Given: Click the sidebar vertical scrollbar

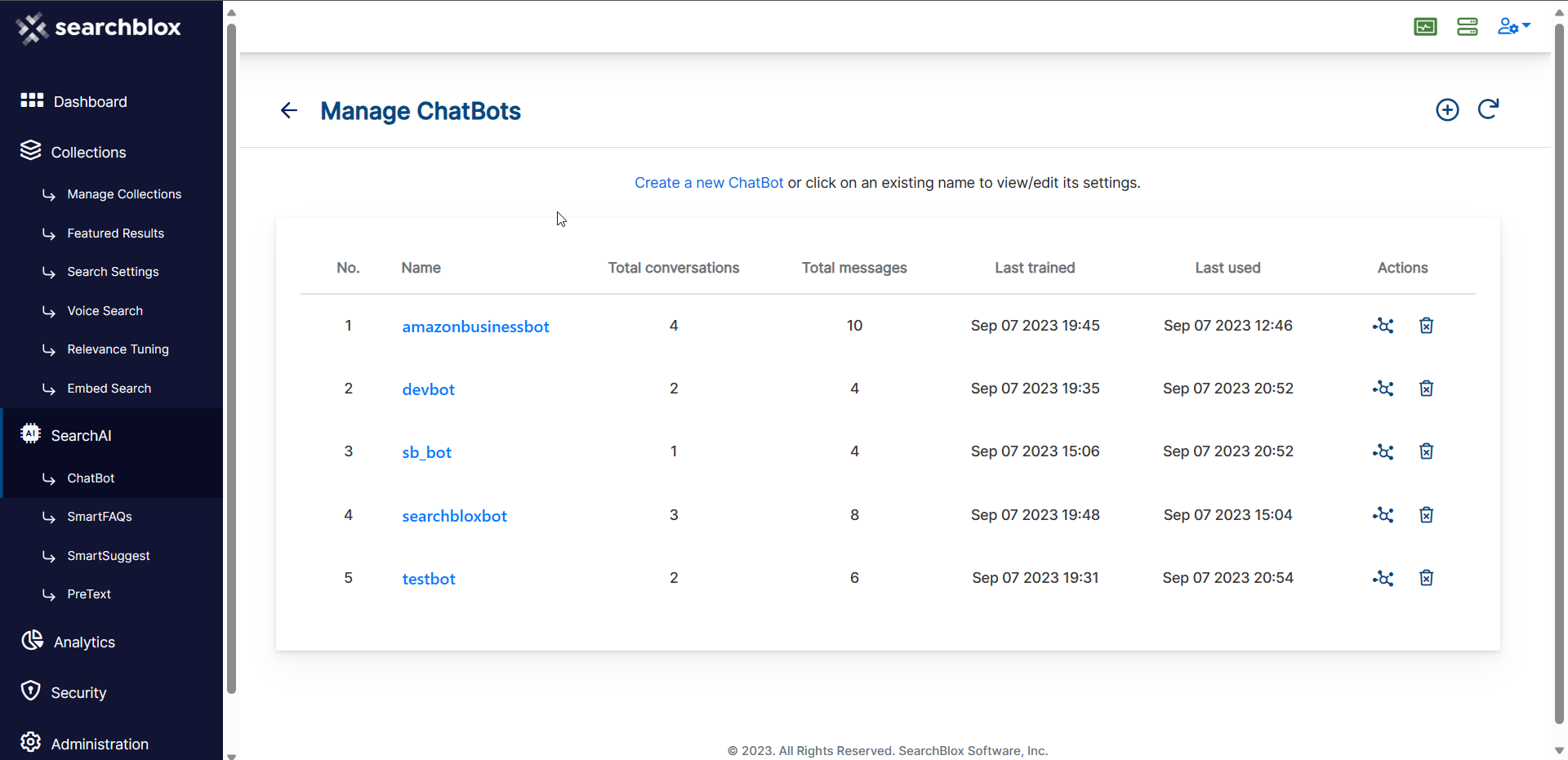Looking at the screenshot, I should coord(231,359).
